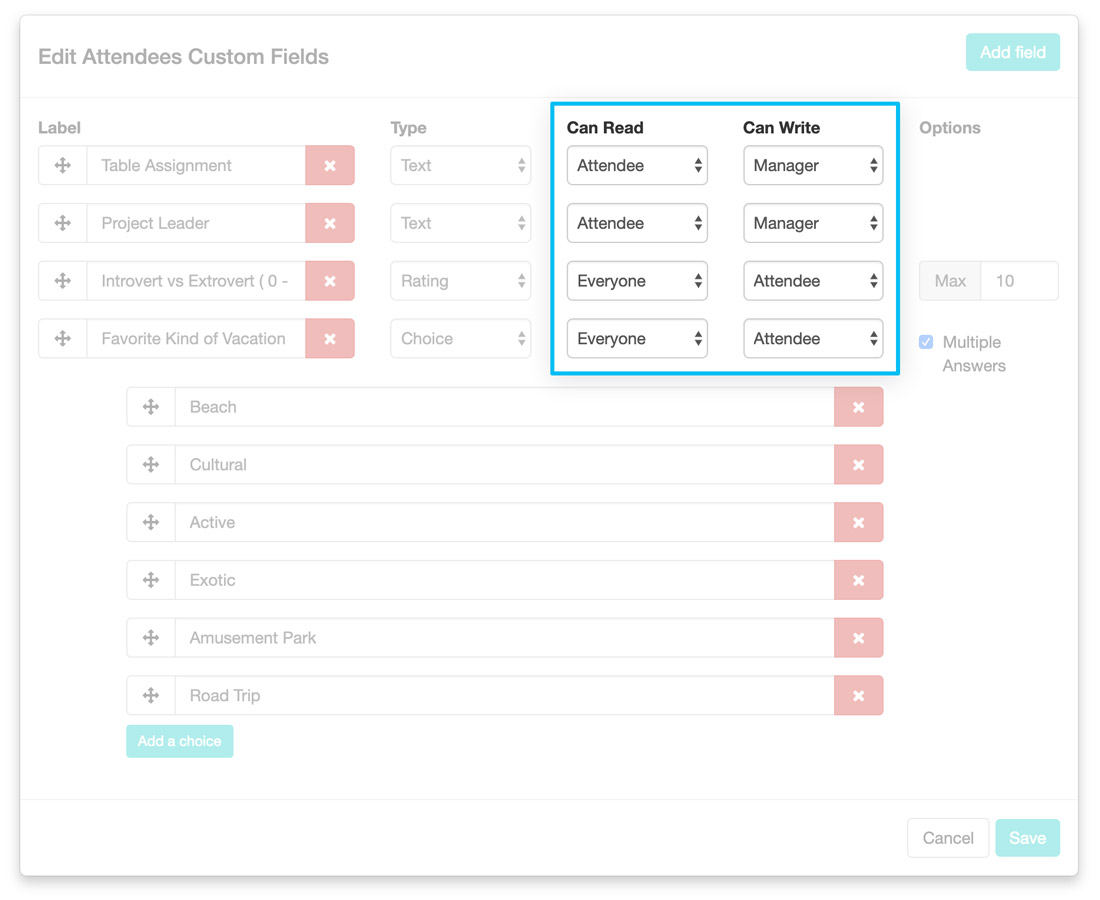Open Can Read dropdown for Project Leader
This screenshot has height=900, width=1100.
point(637,223)
